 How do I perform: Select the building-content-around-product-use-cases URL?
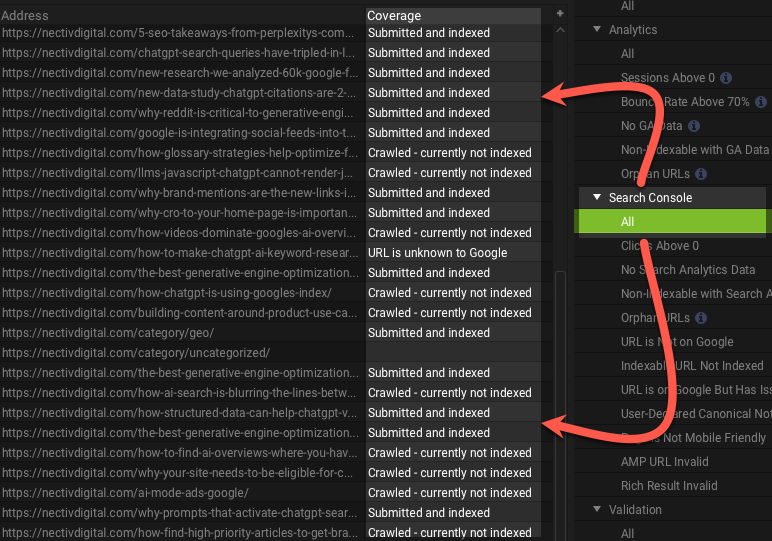click(179, 313)
